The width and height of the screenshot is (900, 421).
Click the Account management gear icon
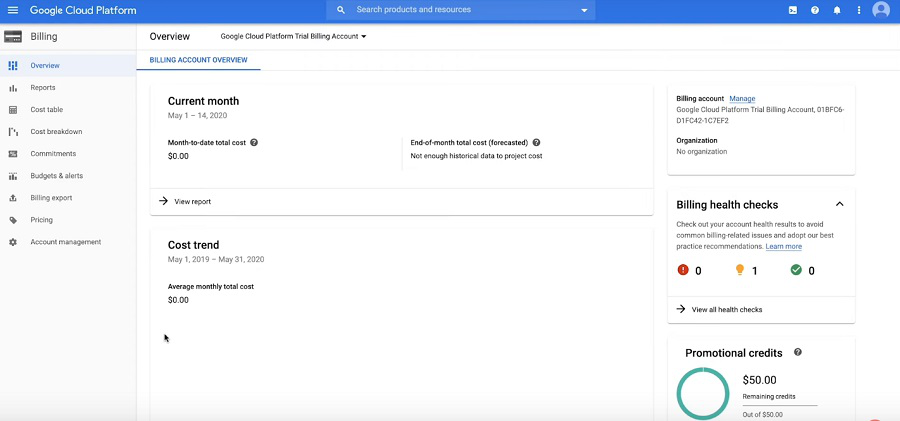pos(13,242)
